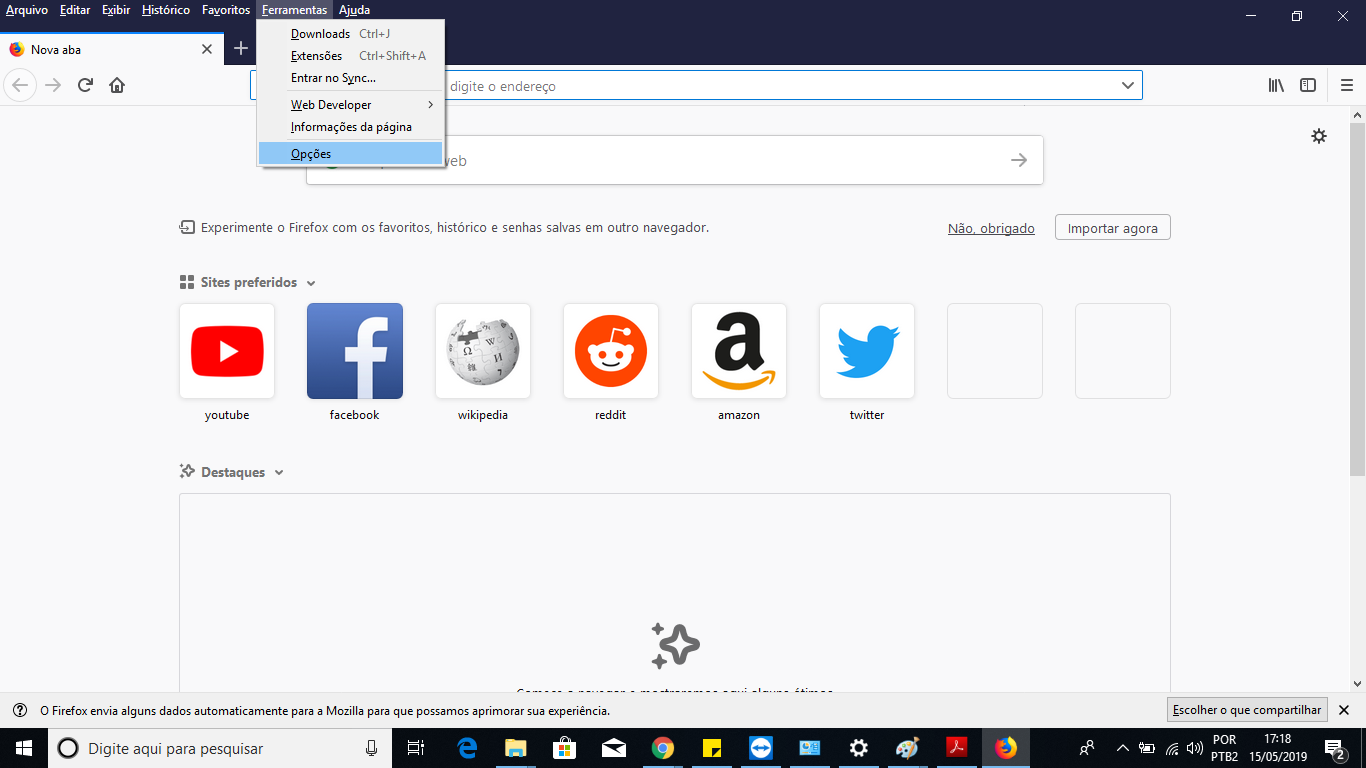Open File Explorer from the taskbar
This screenshot has width=1366, height=768.
point(516,748)
